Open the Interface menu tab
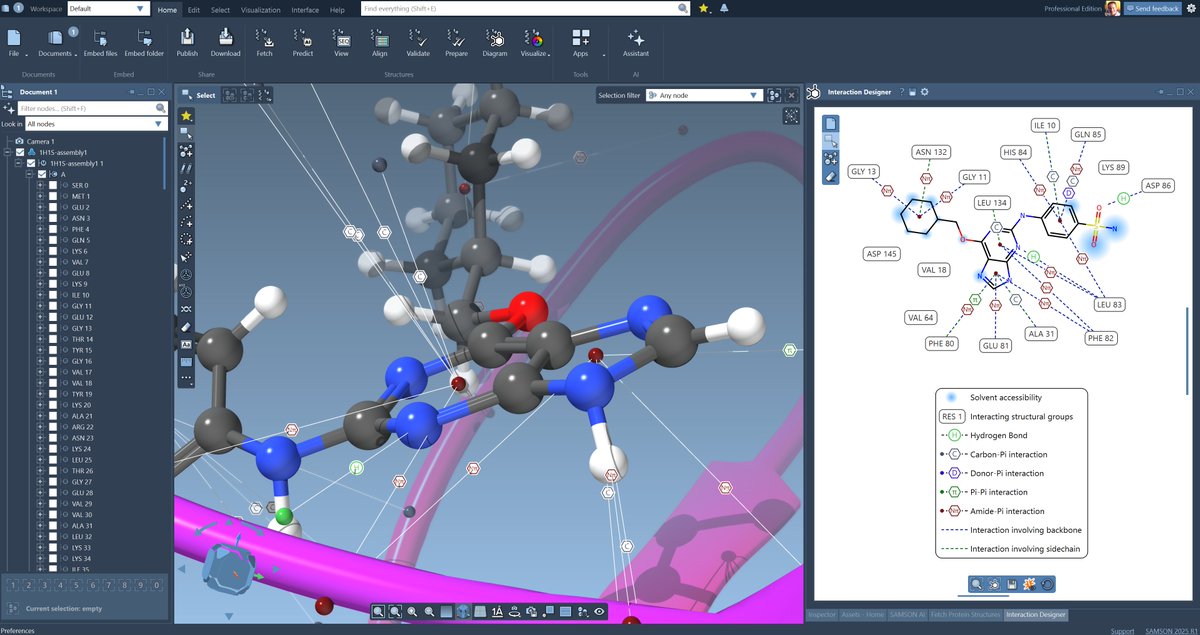 305,9
